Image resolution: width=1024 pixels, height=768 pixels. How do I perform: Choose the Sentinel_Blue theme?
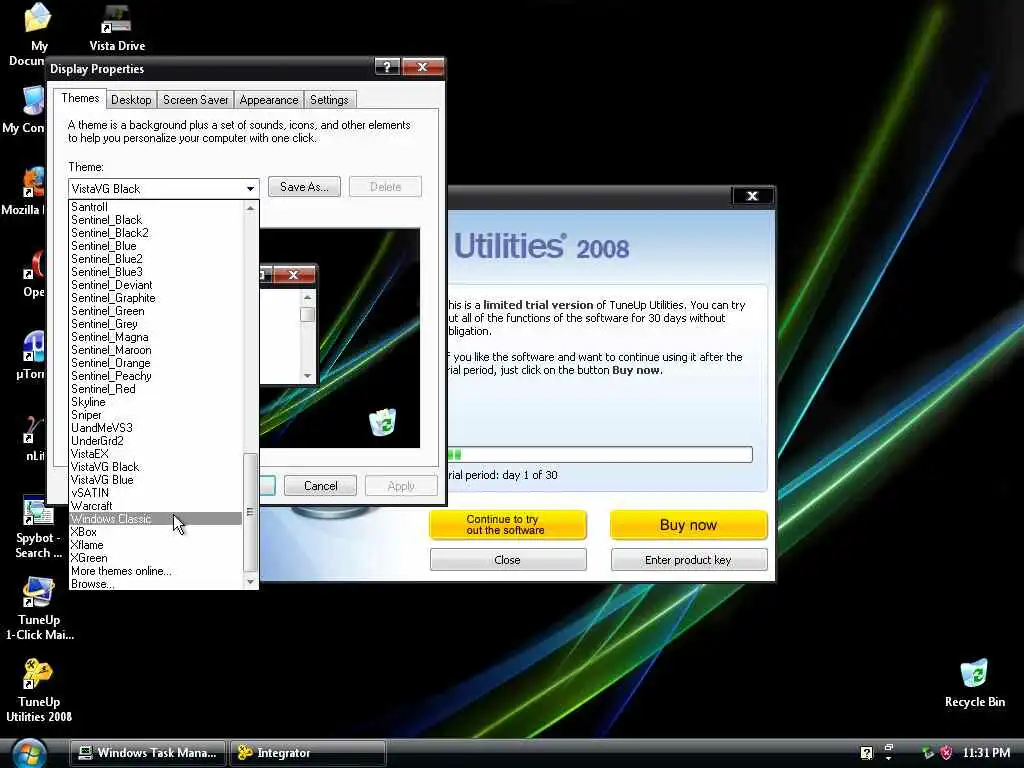click(x=155, y=246)
